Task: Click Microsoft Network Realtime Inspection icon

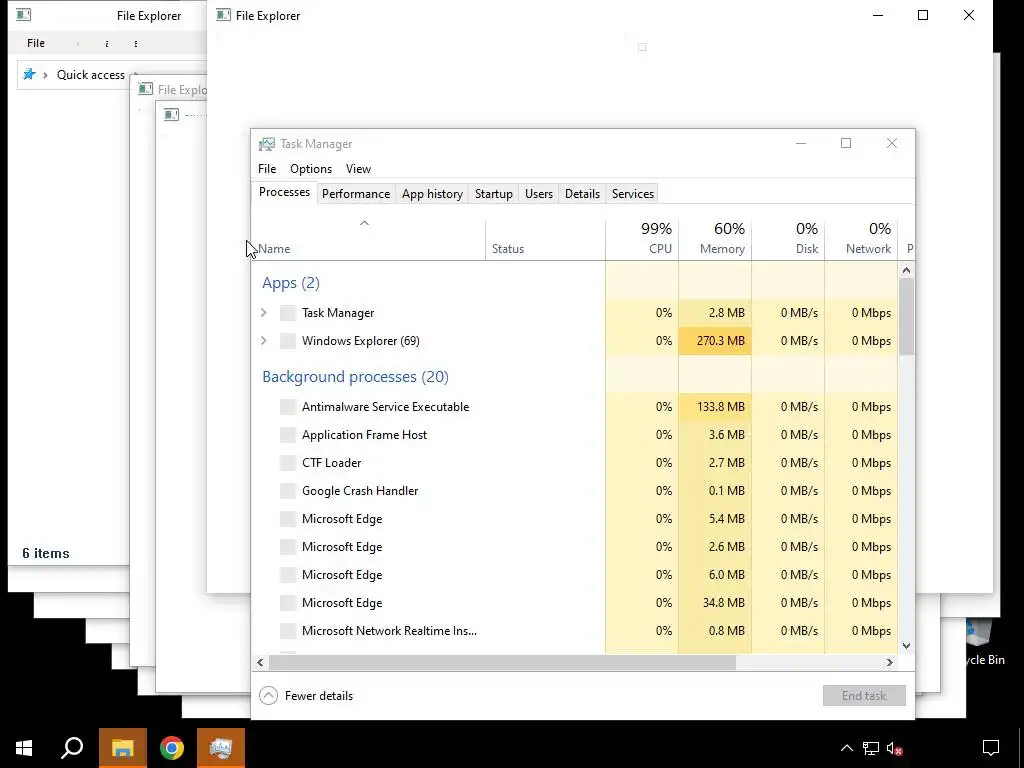Action: point(287,631)
